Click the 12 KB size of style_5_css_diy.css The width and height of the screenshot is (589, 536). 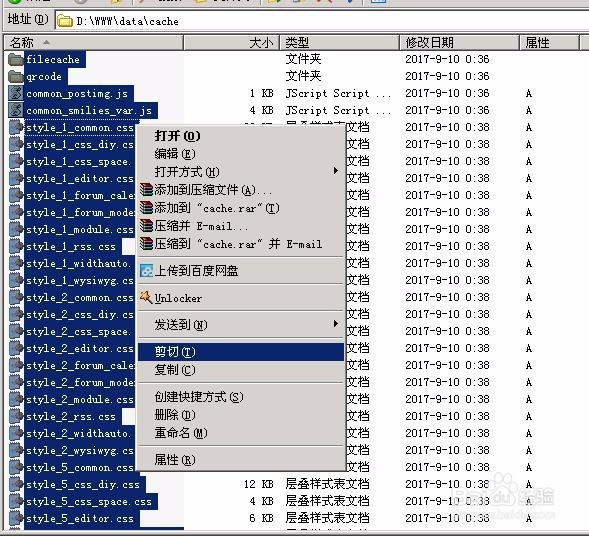[x=258, y=484]
